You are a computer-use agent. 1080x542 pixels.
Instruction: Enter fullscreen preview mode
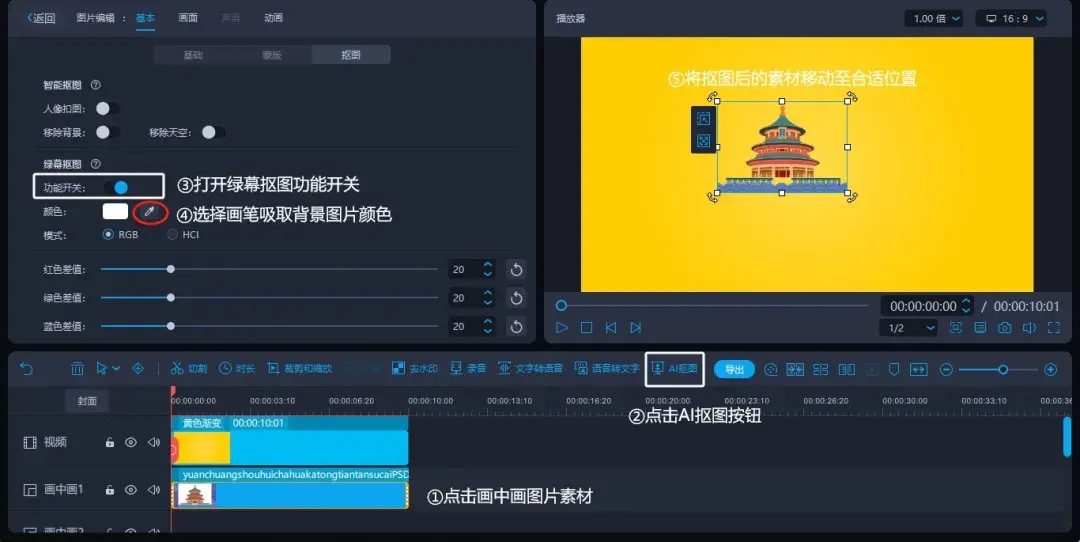(1054, 328)
